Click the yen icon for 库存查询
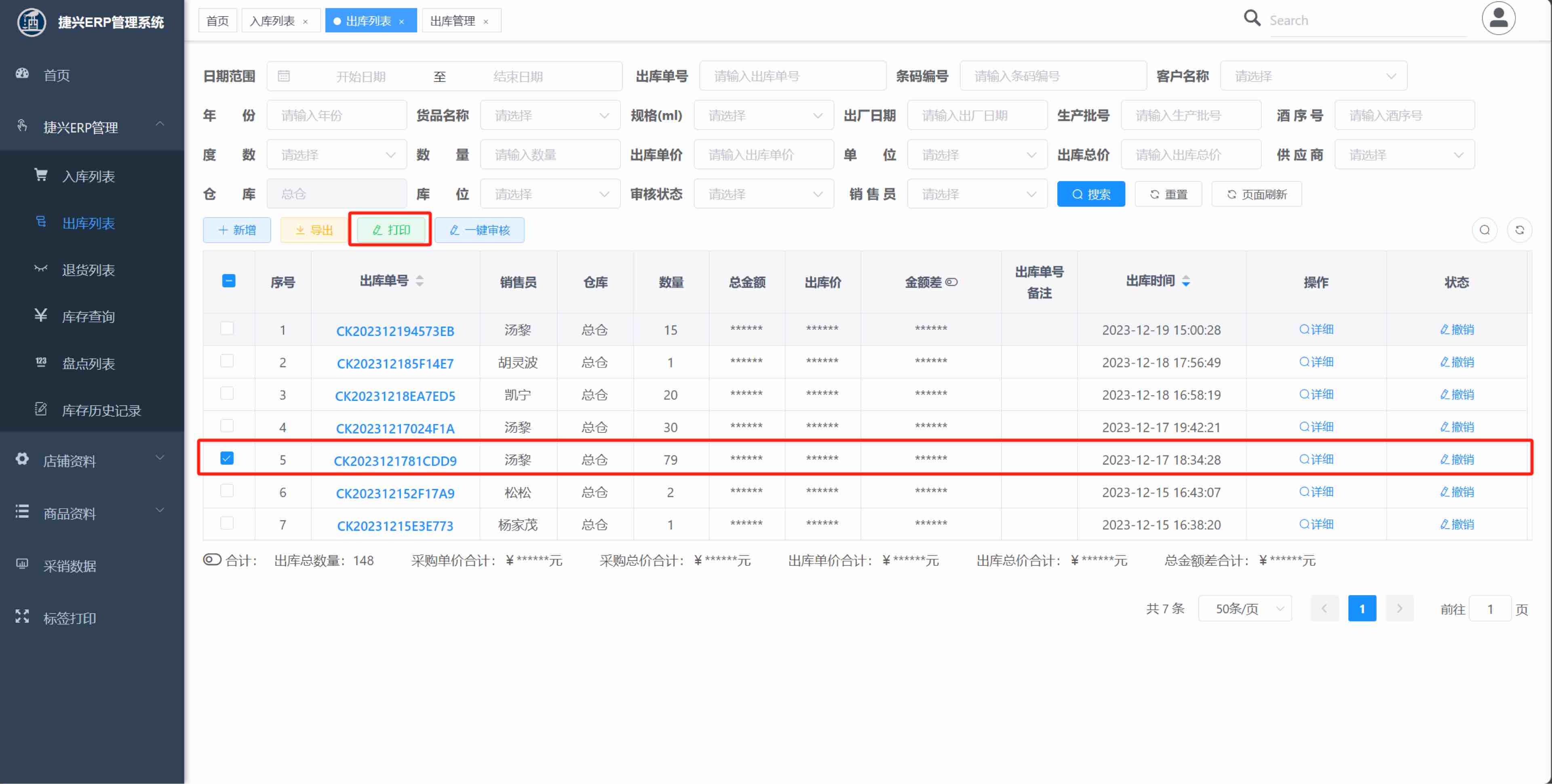 pyautogui.click(x=41, y=314)
